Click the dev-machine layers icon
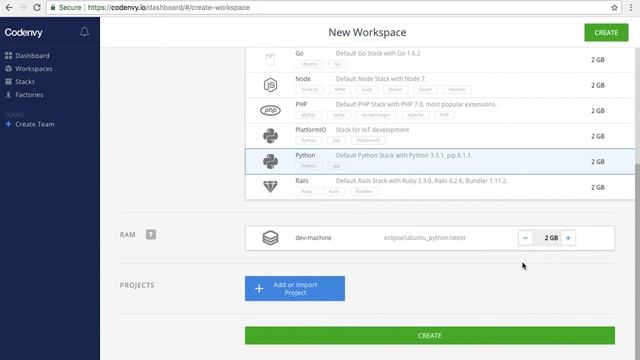The height and width of the screenshot is (360, 640). pyautogui.click(x=270, y=238)
